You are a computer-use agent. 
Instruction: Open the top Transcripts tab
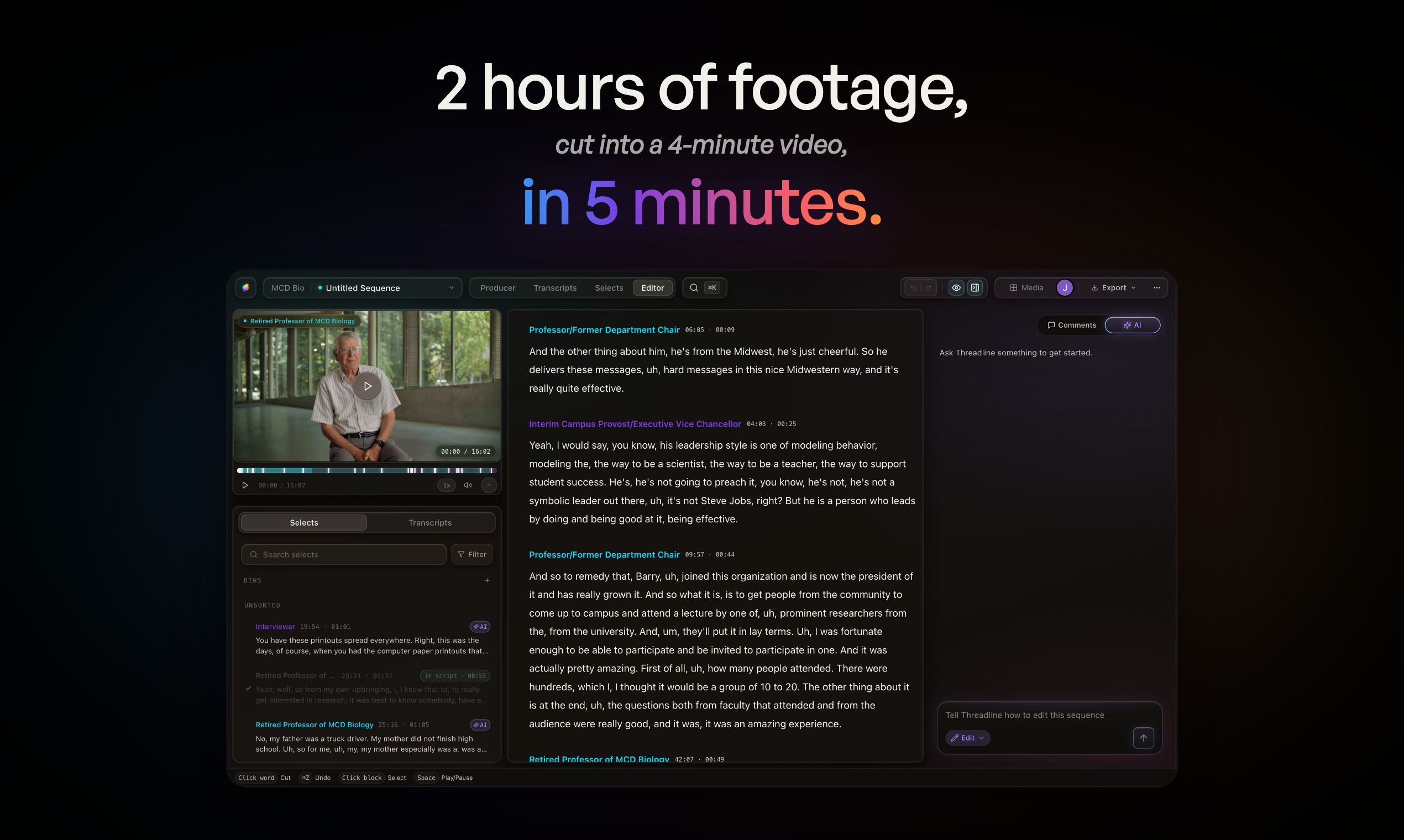click(x=555, y=287)
